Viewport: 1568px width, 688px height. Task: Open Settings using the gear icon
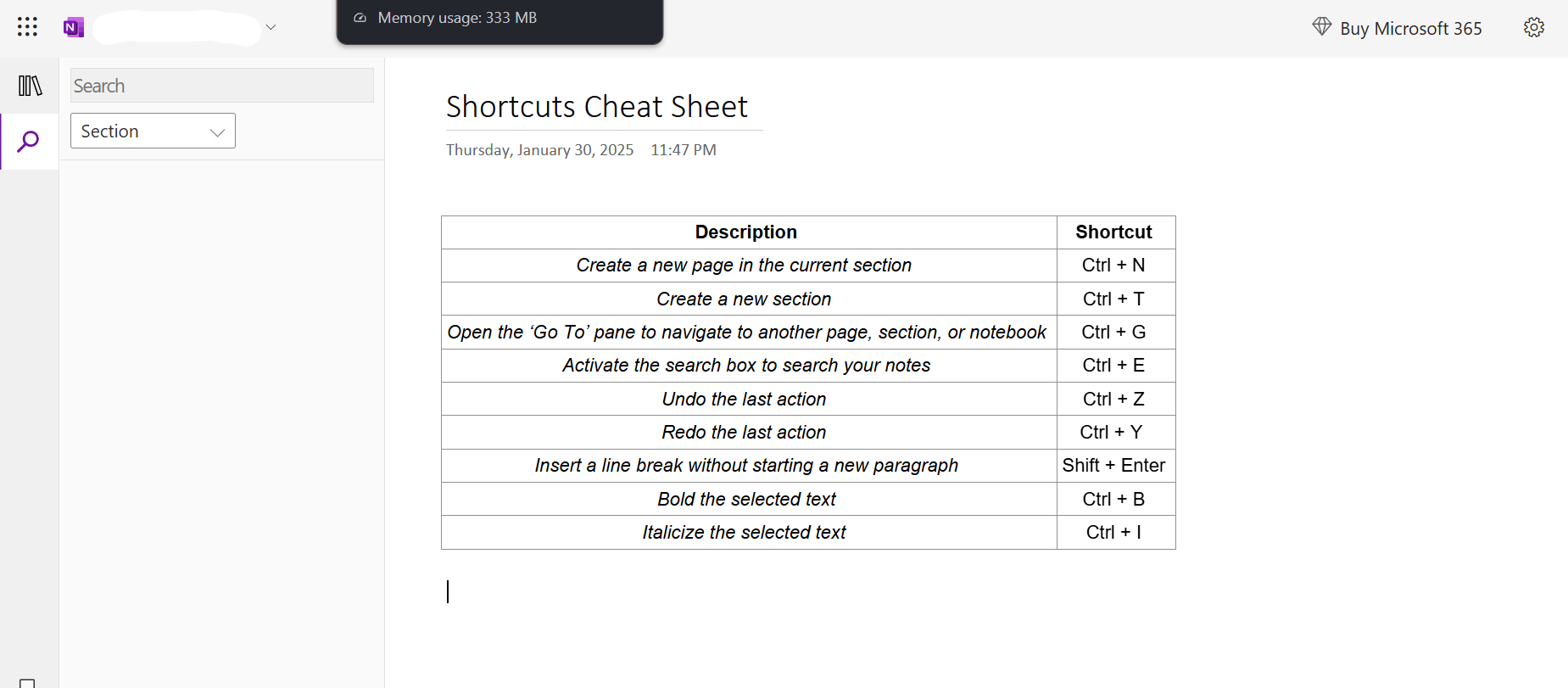click(x=1534, y=26)
